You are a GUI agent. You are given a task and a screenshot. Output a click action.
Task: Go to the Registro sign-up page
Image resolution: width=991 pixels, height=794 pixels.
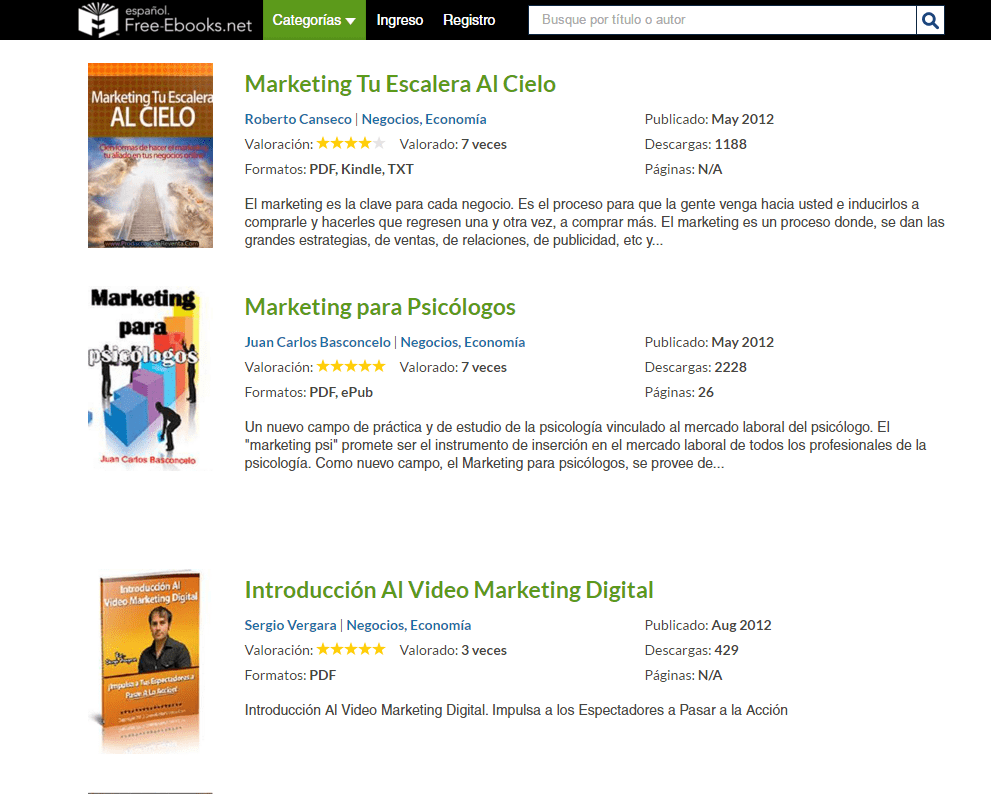point(469,20)
